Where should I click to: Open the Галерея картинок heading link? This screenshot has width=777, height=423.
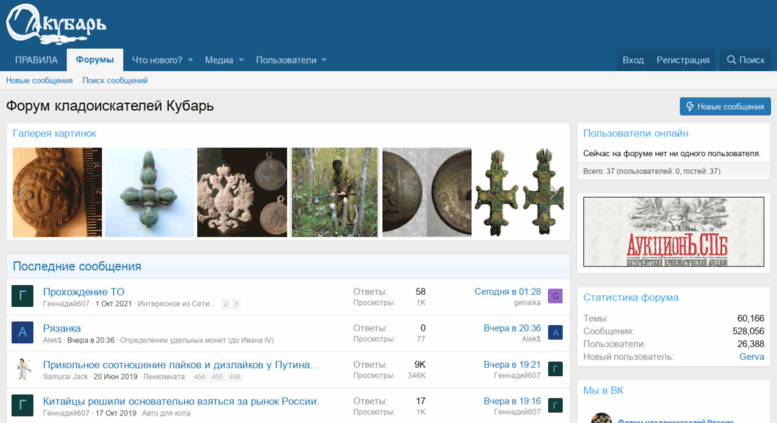55,133
